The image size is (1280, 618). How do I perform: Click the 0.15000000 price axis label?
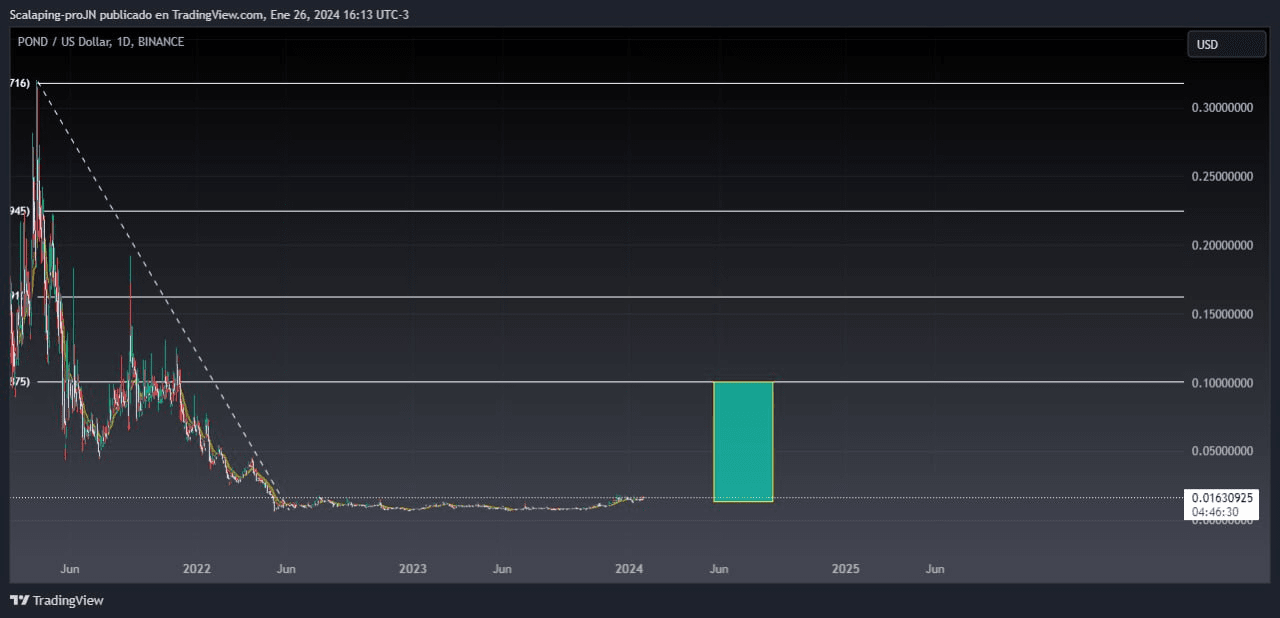(1220, 314)
